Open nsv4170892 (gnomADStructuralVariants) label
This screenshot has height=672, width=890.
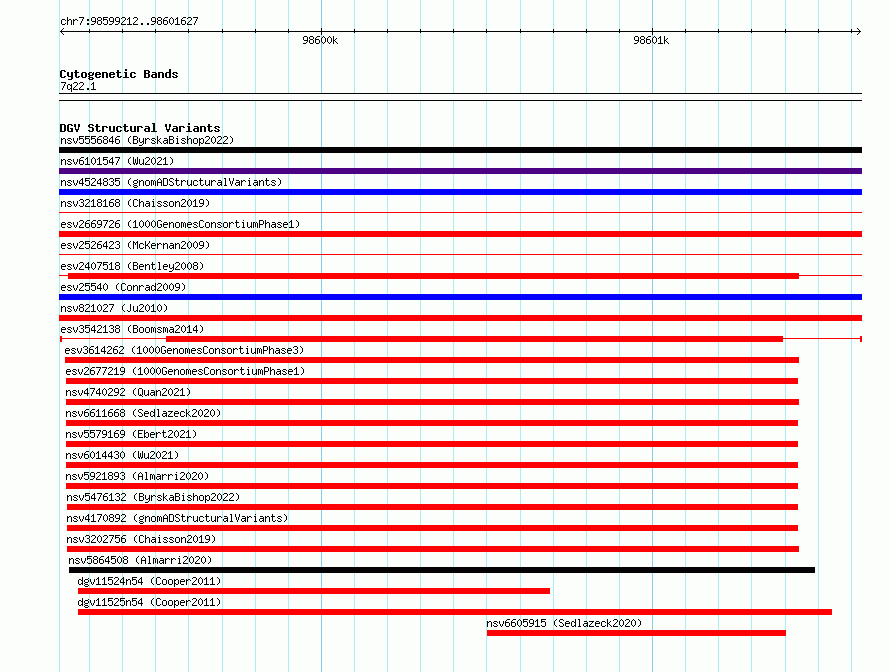click(177, 518)
